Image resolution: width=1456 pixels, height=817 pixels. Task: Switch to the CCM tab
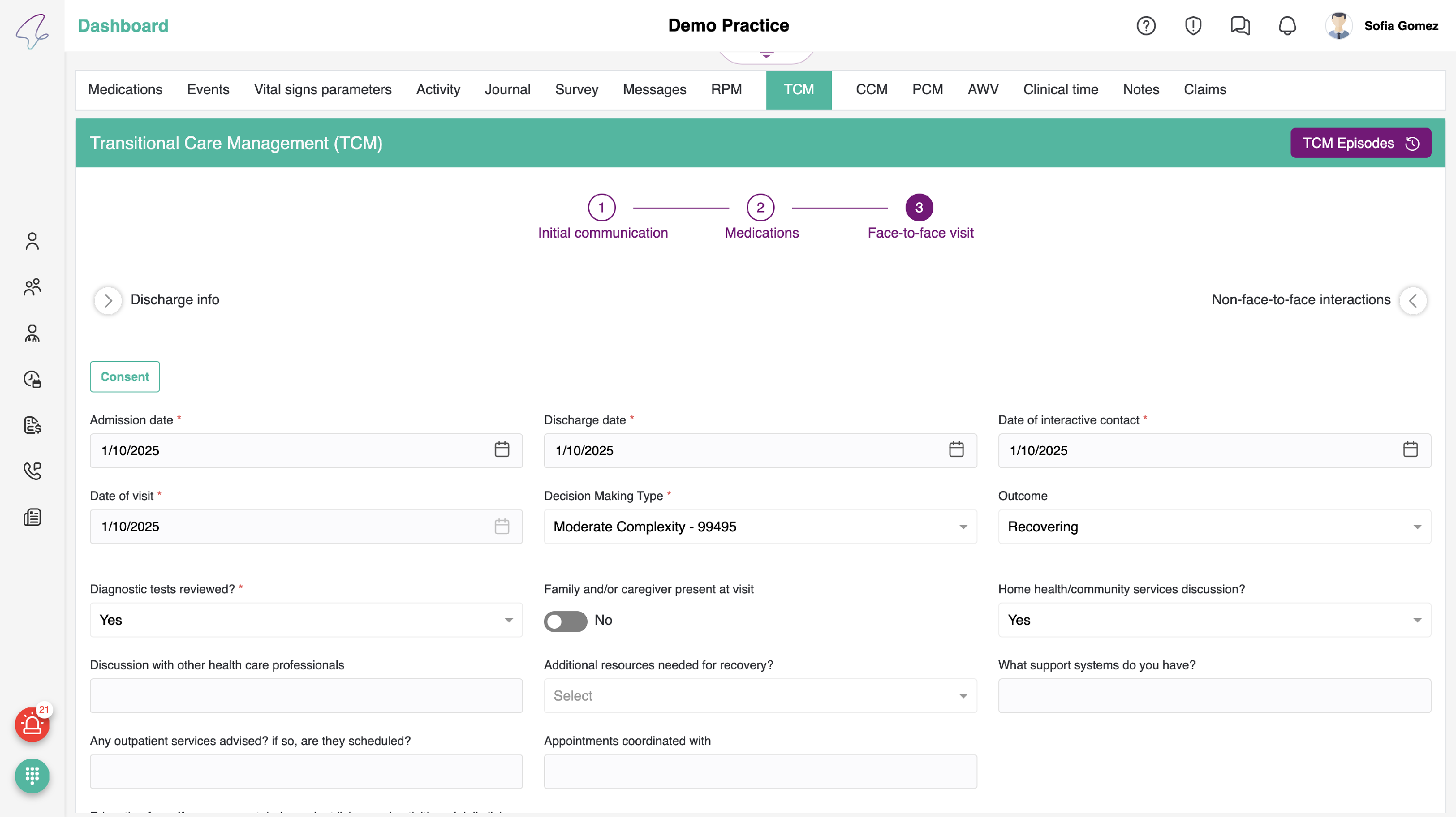(x=871, y=90)
